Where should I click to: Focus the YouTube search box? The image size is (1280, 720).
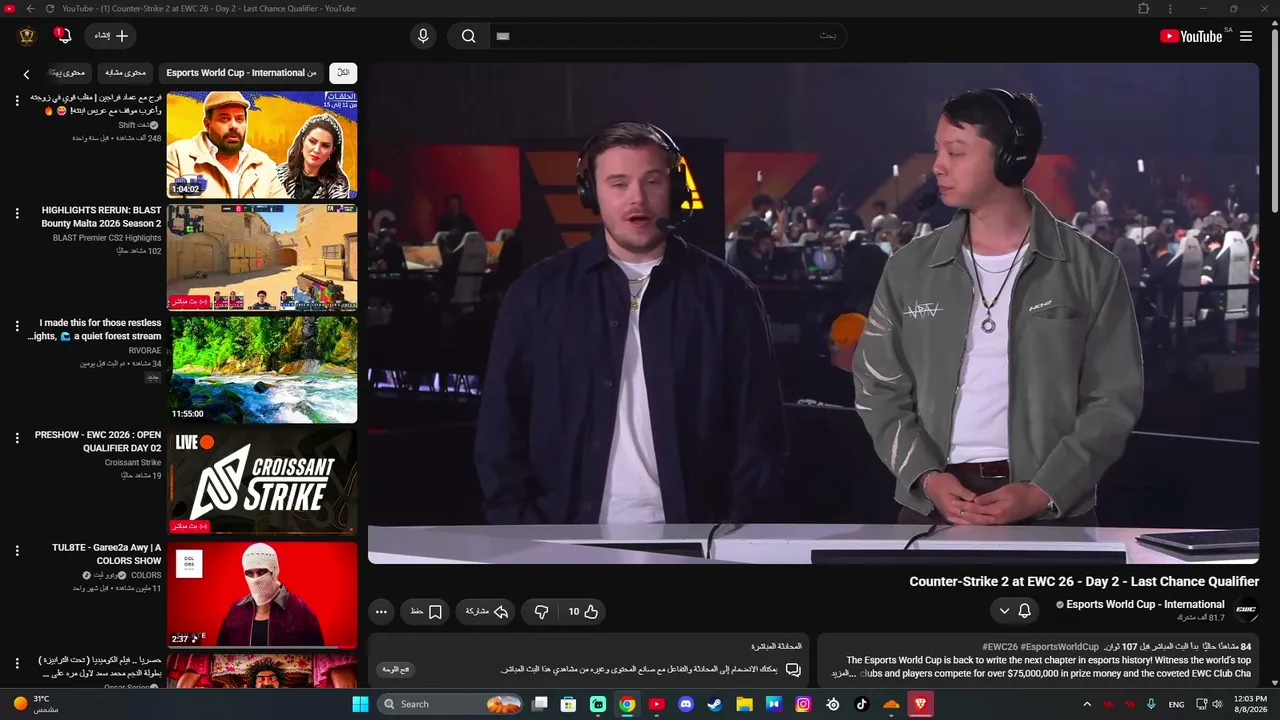(668, 36)
